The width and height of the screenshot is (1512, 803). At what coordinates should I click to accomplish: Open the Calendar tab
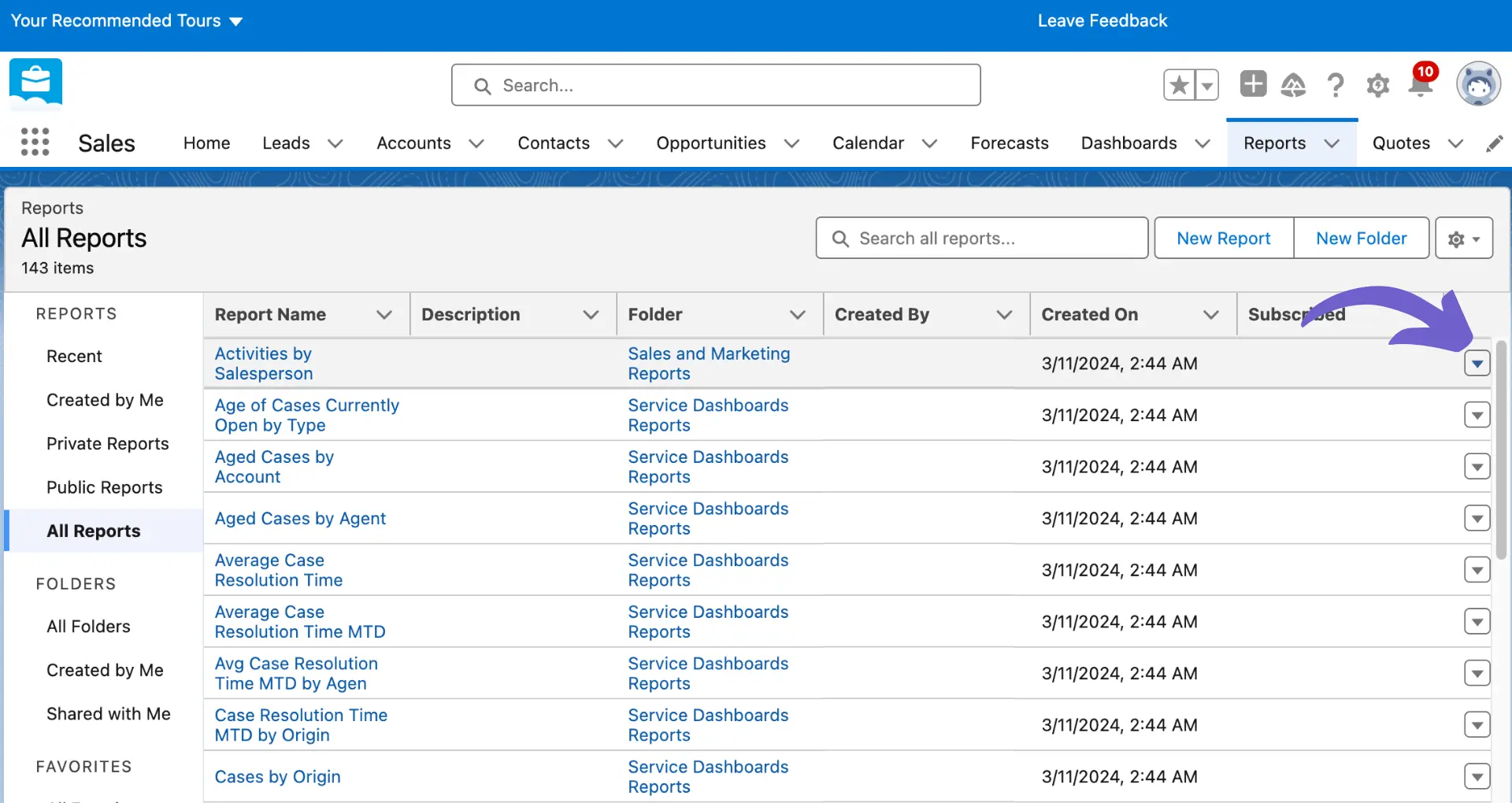click(x=868, y=142)
